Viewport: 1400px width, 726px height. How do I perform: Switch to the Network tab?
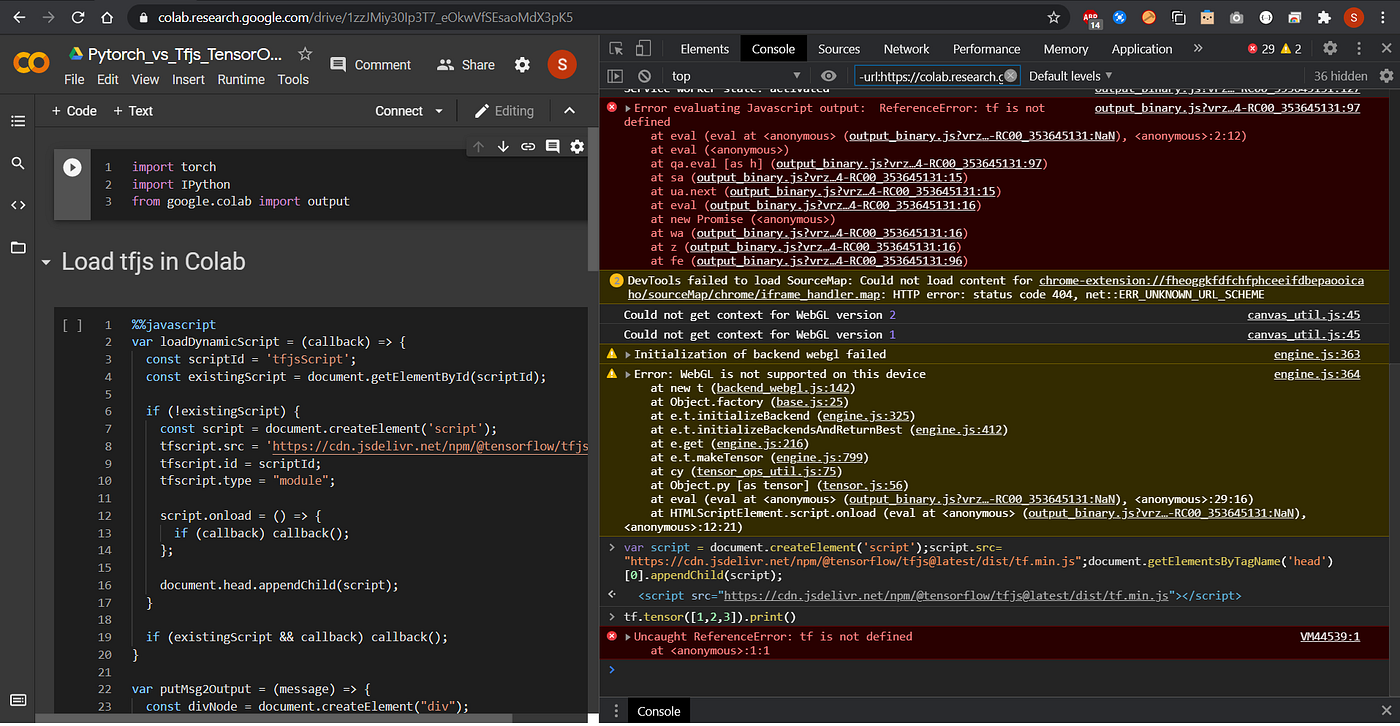pyautogui.click(x=906, y=48)
